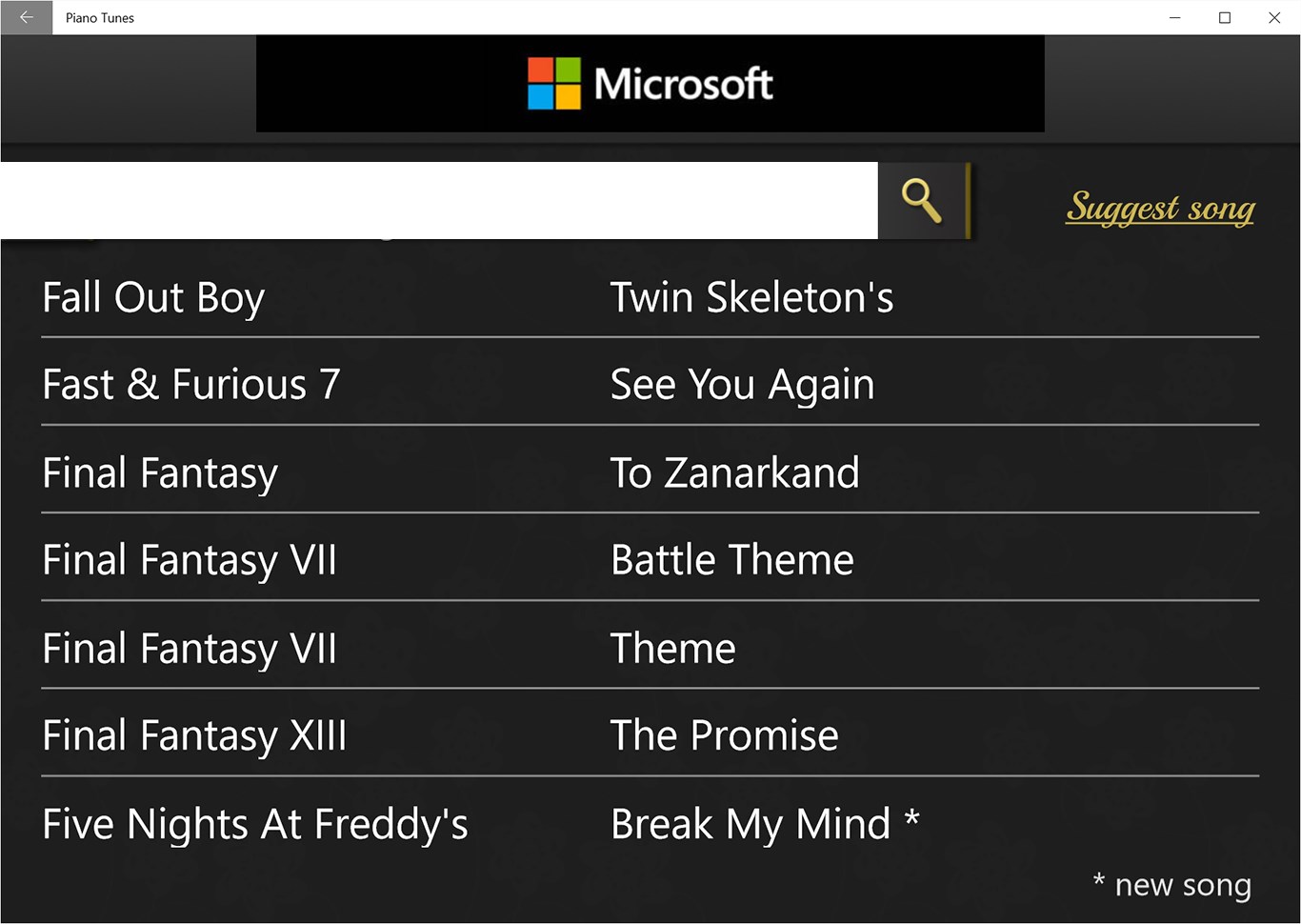Image resolution: width=1301 pixels, height=924 pixels.
Task: Click the back arrow at top left
Action: [x=26, y=17]
